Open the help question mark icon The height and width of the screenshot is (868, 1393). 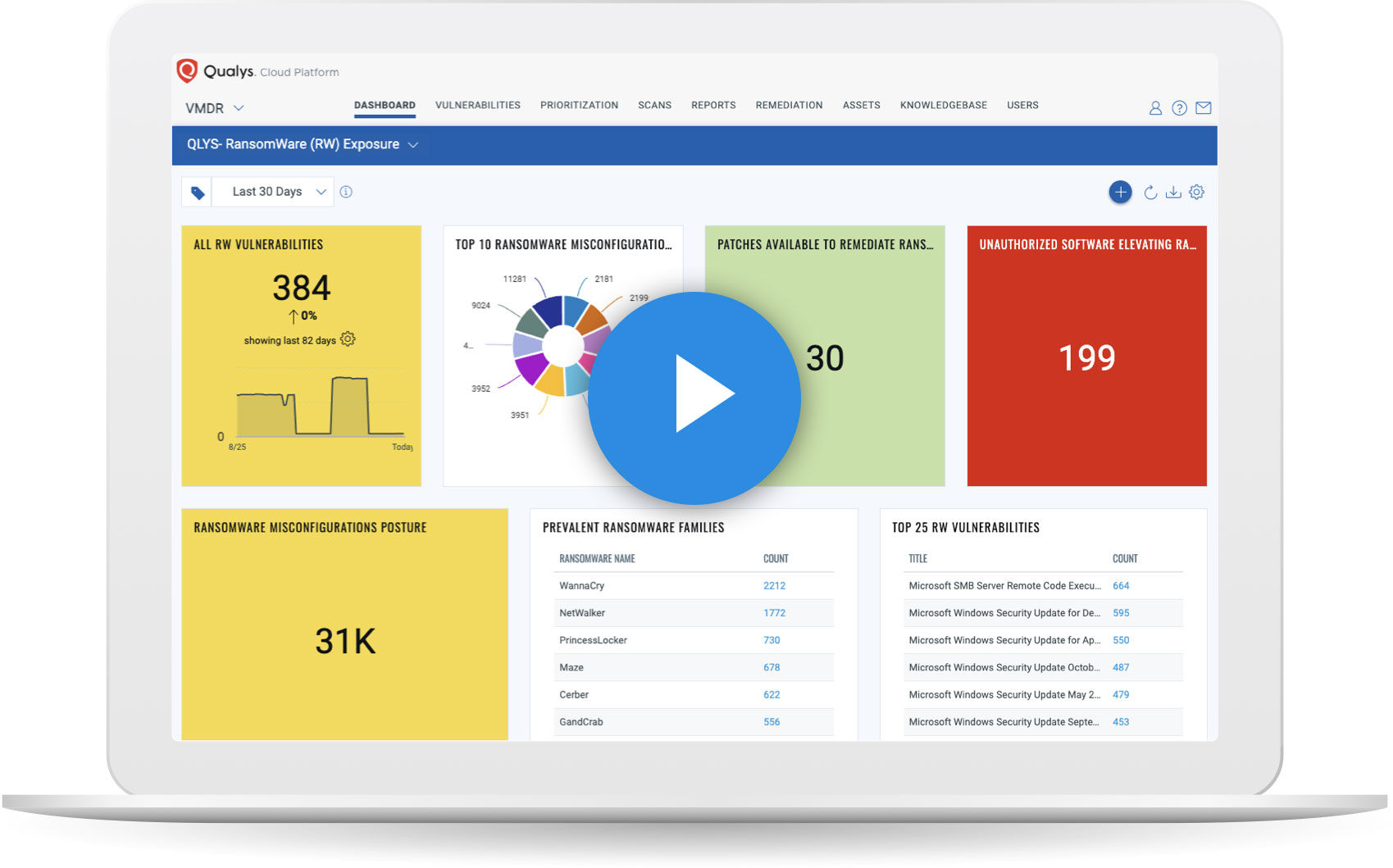pos(1179,108)
